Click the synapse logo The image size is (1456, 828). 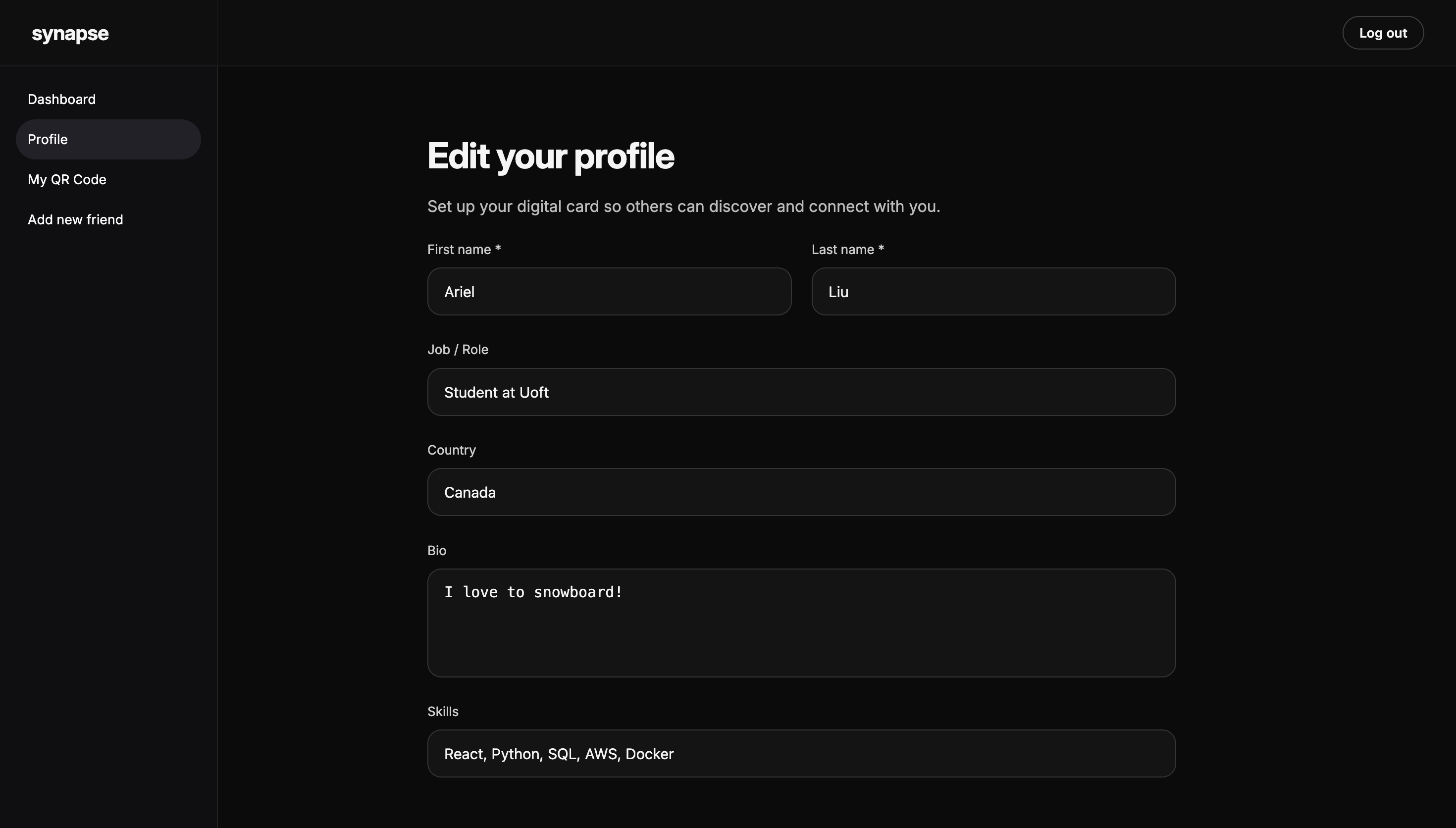[70, 34]
